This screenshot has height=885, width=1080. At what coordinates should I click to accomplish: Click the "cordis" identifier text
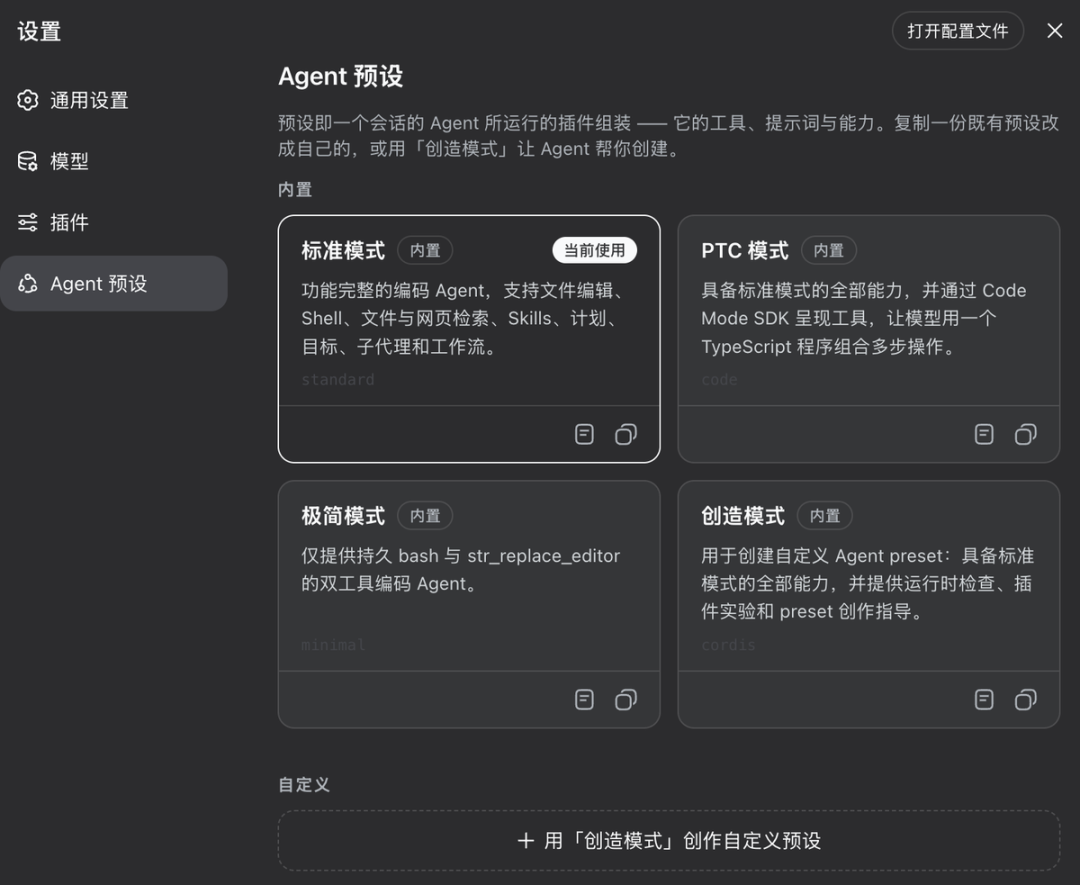point(728,645)
